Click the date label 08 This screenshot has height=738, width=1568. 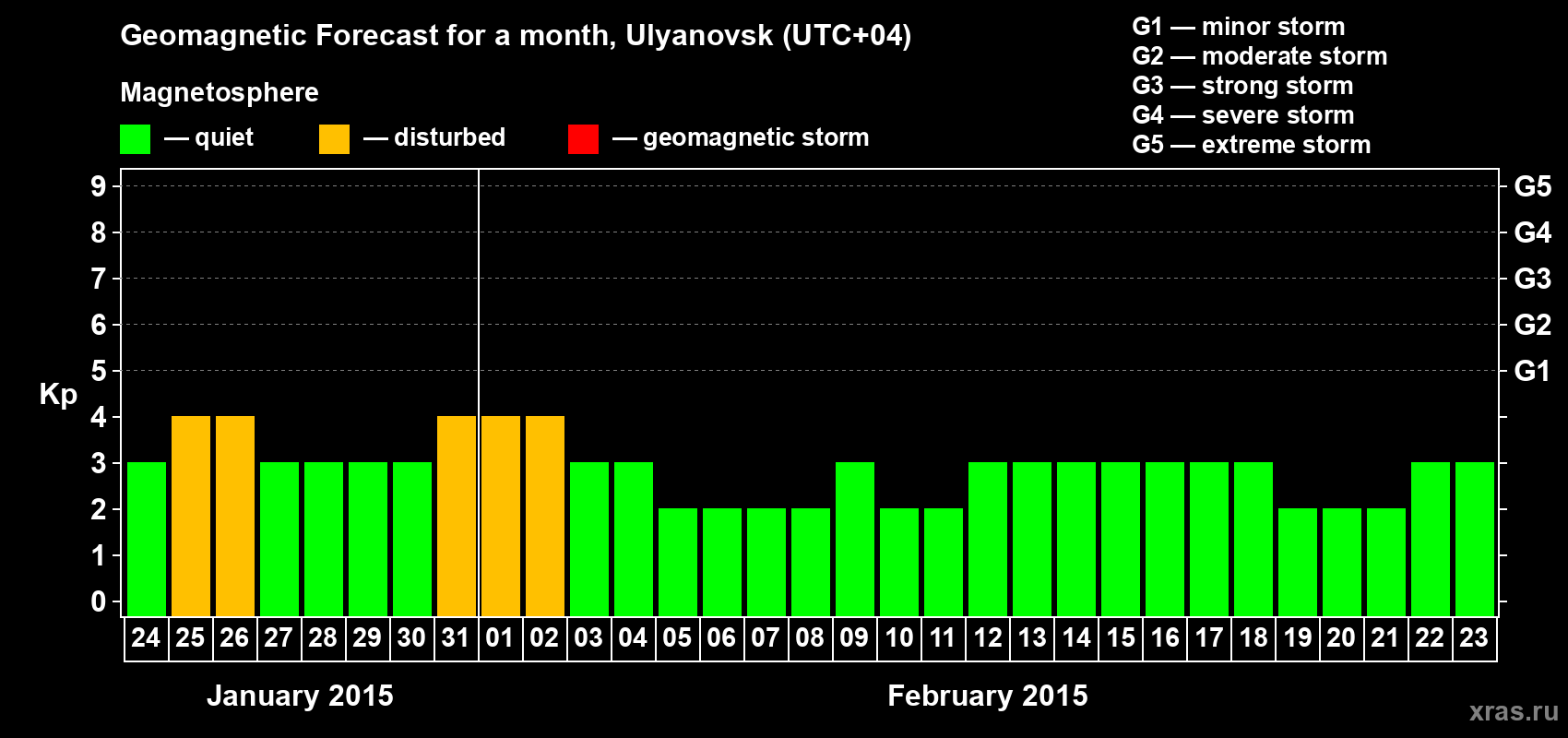810,637
